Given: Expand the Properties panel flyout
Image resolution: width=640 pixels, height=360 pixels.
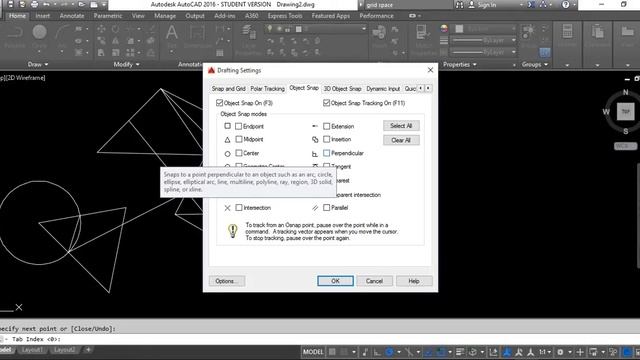Looking at the screenshot, I should tap(460, 64).
